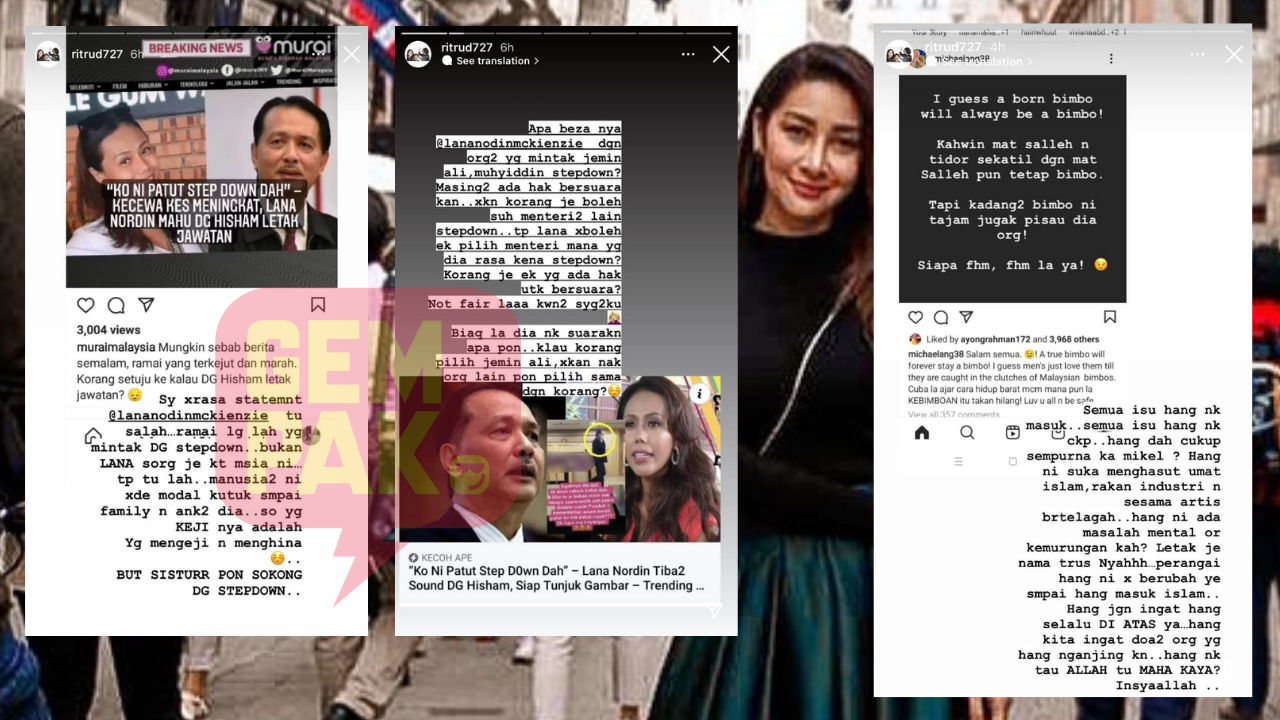Open comments on the muraimalaysia post

point(116,305)
